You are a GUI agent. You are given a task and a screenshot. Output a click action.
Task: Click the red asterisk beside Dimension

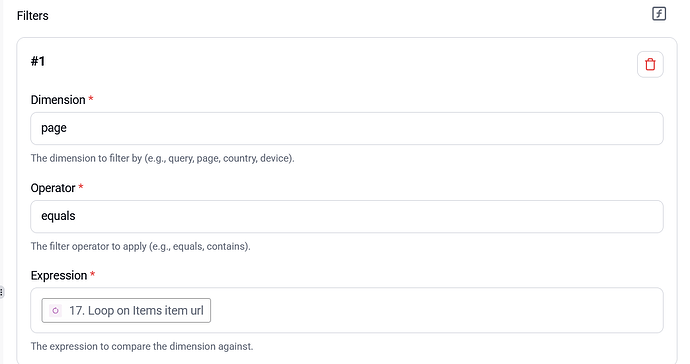tap(91, 99)
